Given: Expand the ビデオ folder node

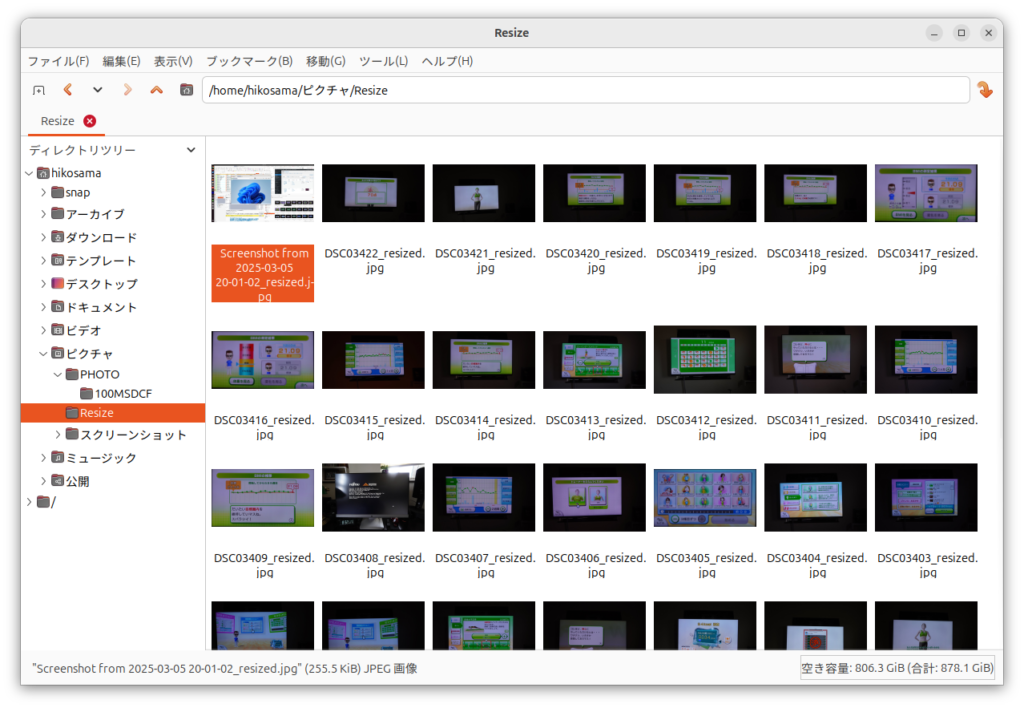Looking at the screenshot, I should (x=44, y=330).
